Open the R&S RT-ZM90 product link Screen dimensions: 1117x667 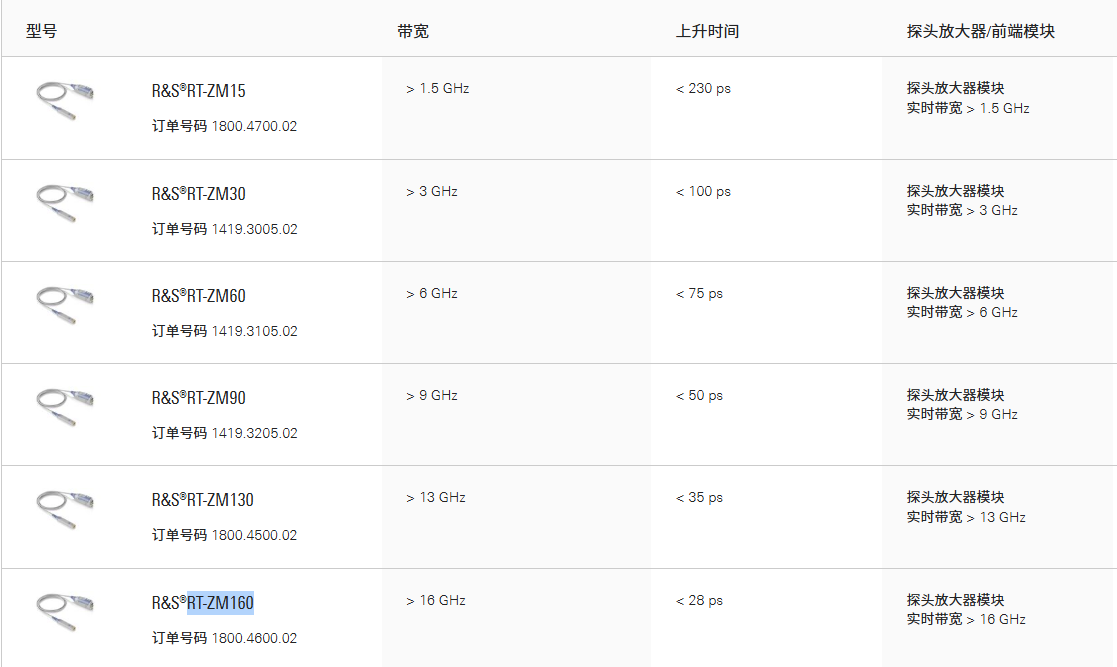pyautogui.click(x=198, y=398)
